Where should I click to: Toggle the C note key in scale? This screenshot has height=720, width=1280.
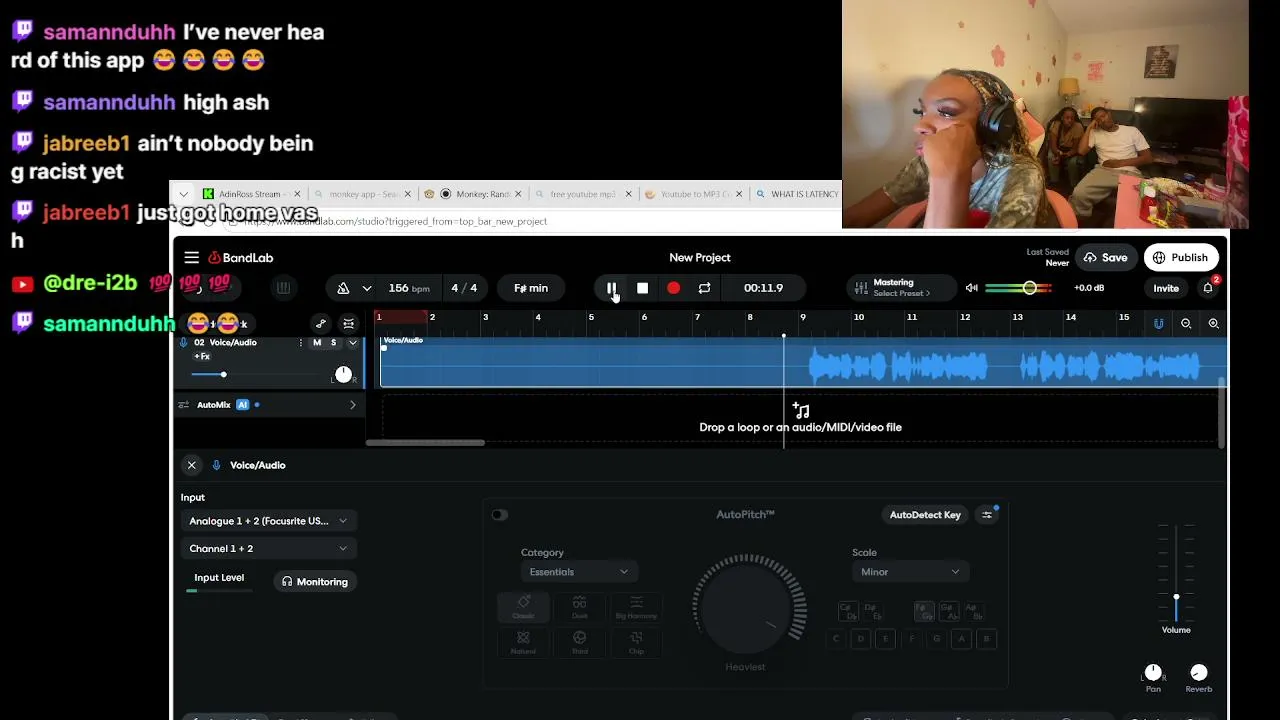[836, 639]
